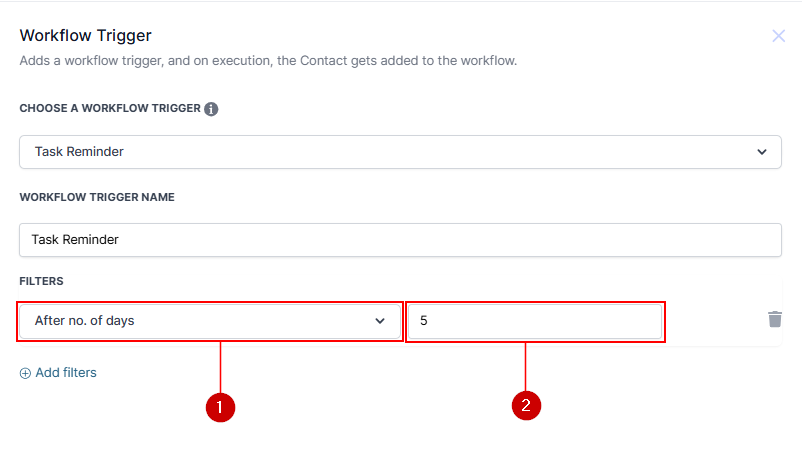This screenshot has height=466, width=802.
Task: Open the 'After no. of days' filter dropdown
Action: [200, 321]
